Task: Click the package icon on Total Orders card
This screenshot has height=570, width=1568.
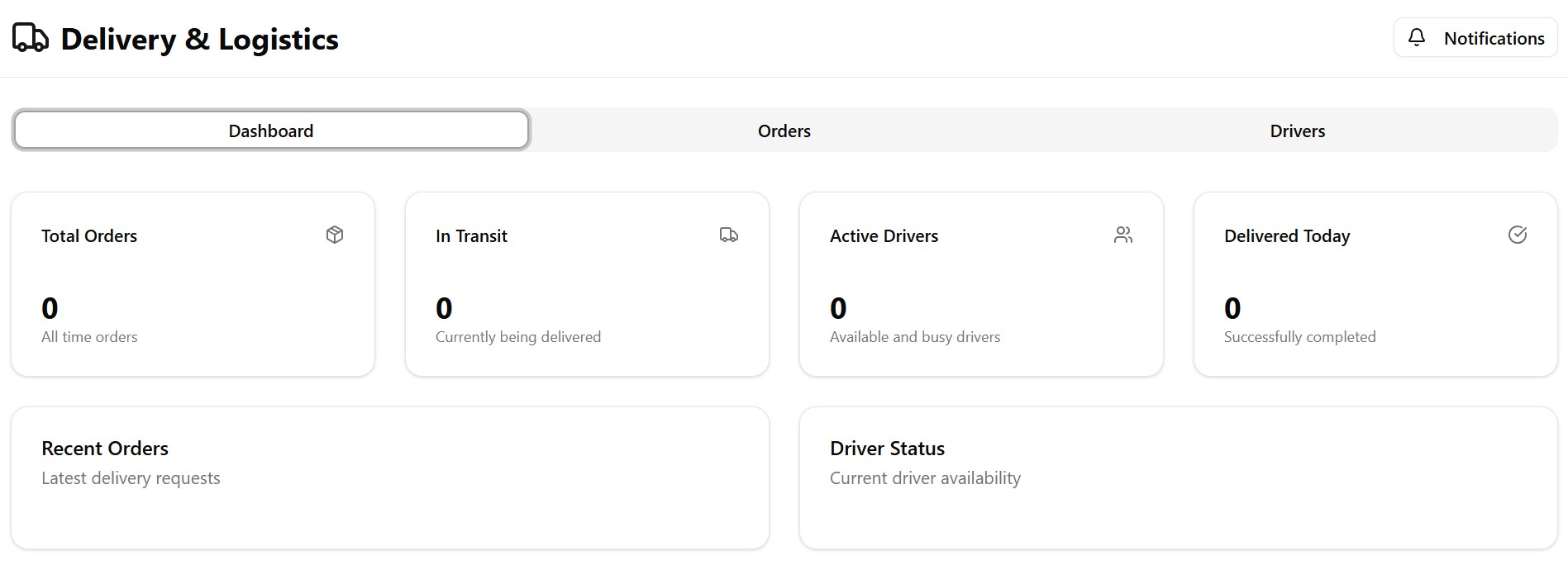Action: coord(335,235)
